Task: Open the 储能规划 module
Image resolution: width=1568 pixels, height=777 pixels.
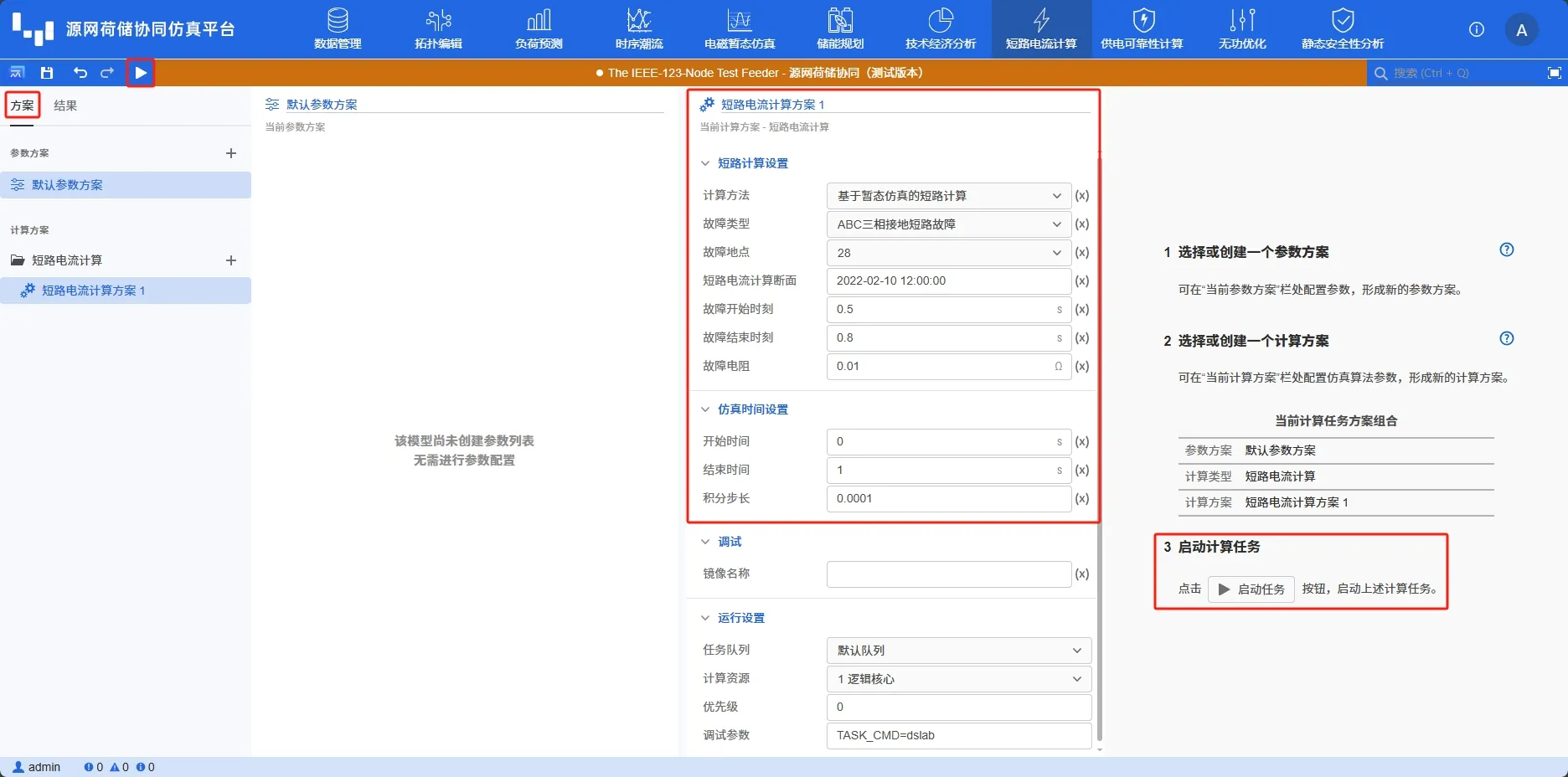Action: point(840,29)
